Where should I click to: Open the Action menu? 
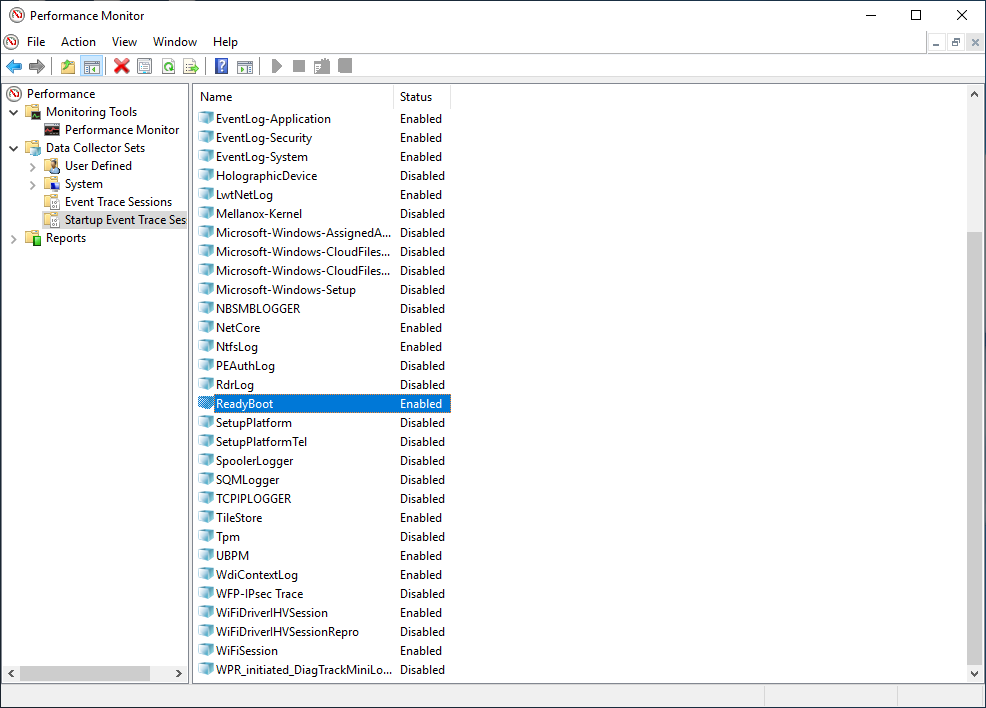click(78, 41)
